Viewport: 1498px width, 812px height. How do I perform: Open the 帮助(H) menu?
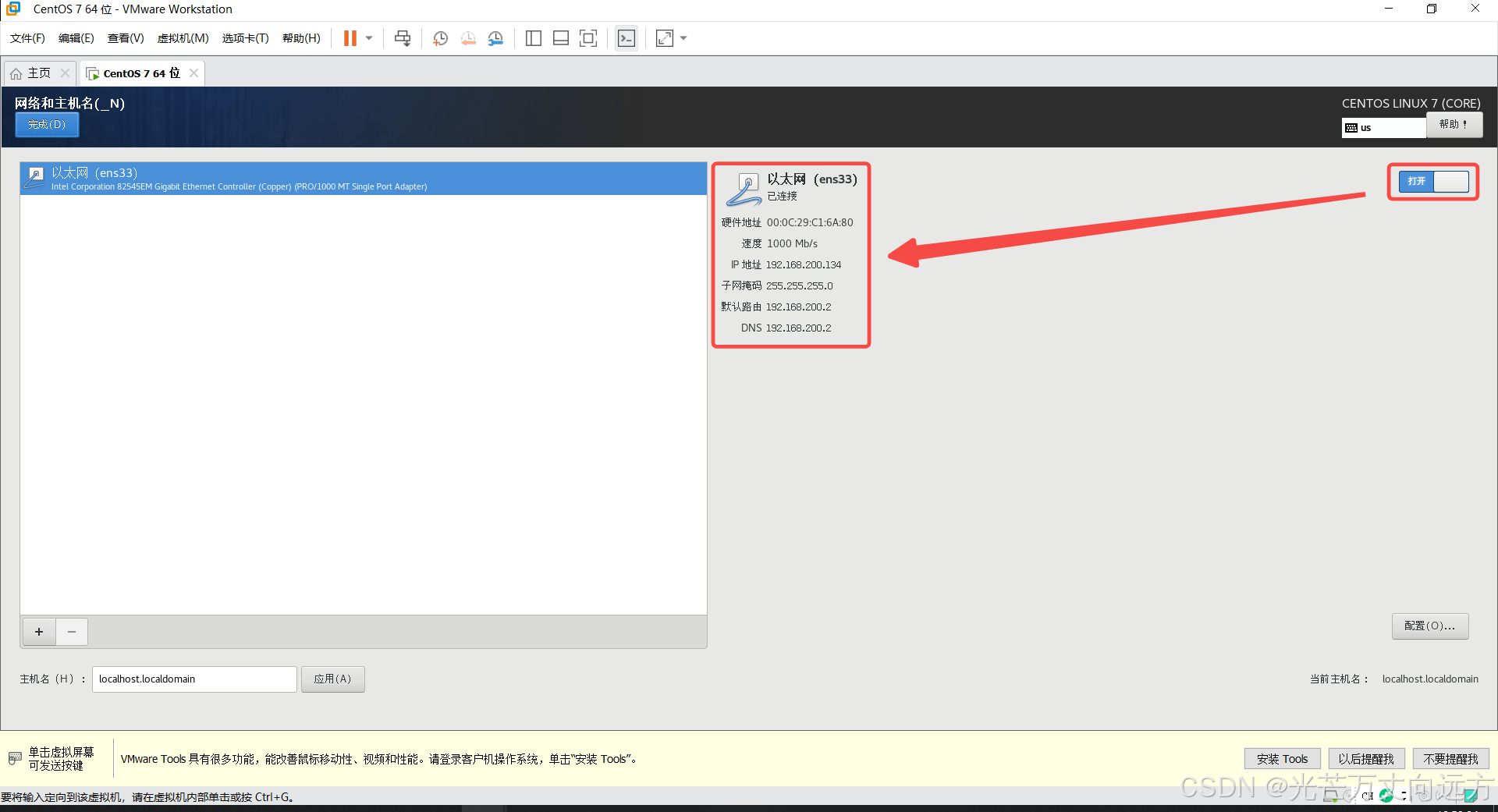pyautogui.click(x=301, y=38)
